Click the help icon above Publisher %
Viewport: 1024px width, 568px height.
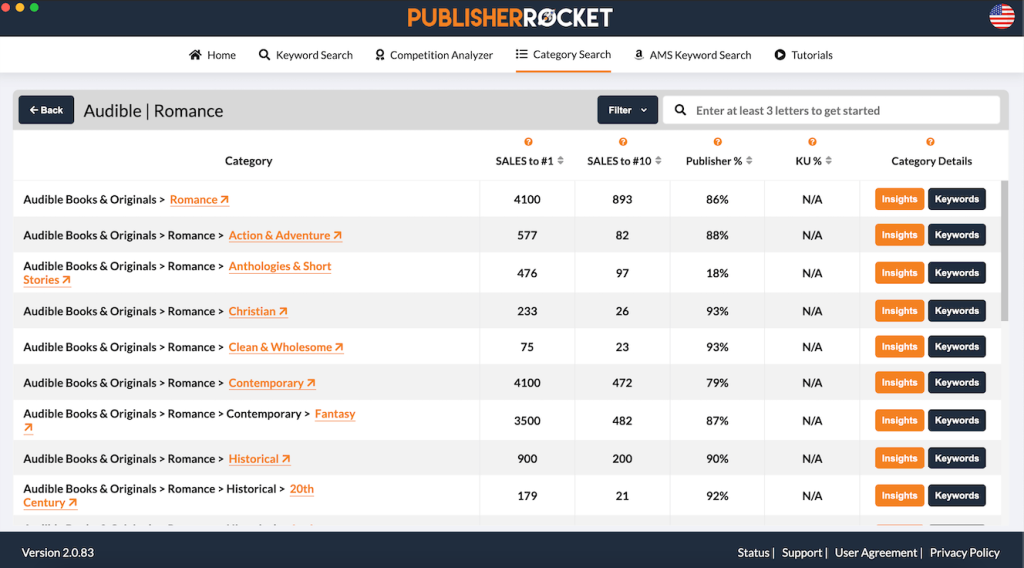(x=718, y=142)
